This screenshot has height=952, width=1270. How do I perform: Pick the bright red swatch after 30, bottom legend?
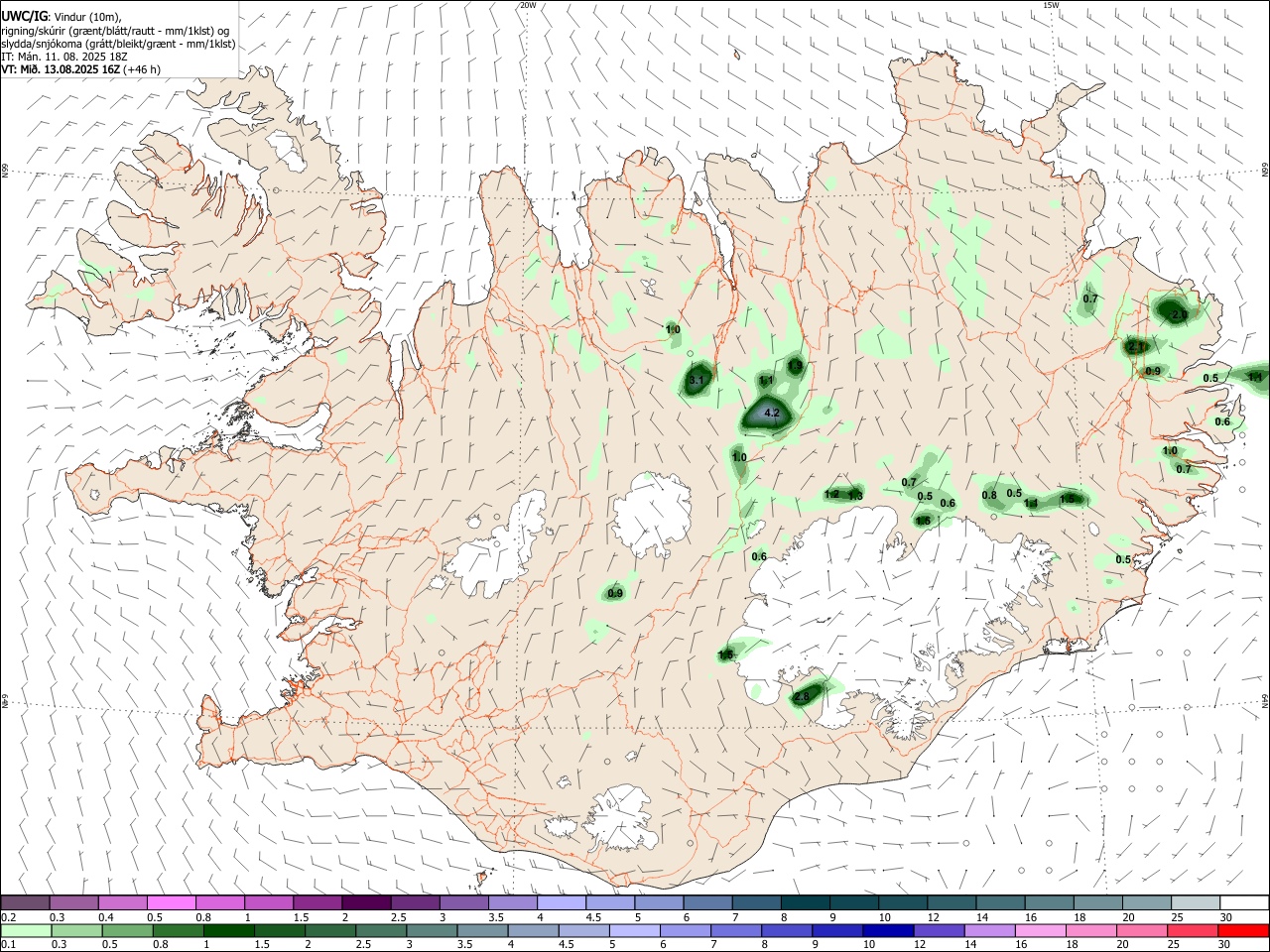(1243, 930)
